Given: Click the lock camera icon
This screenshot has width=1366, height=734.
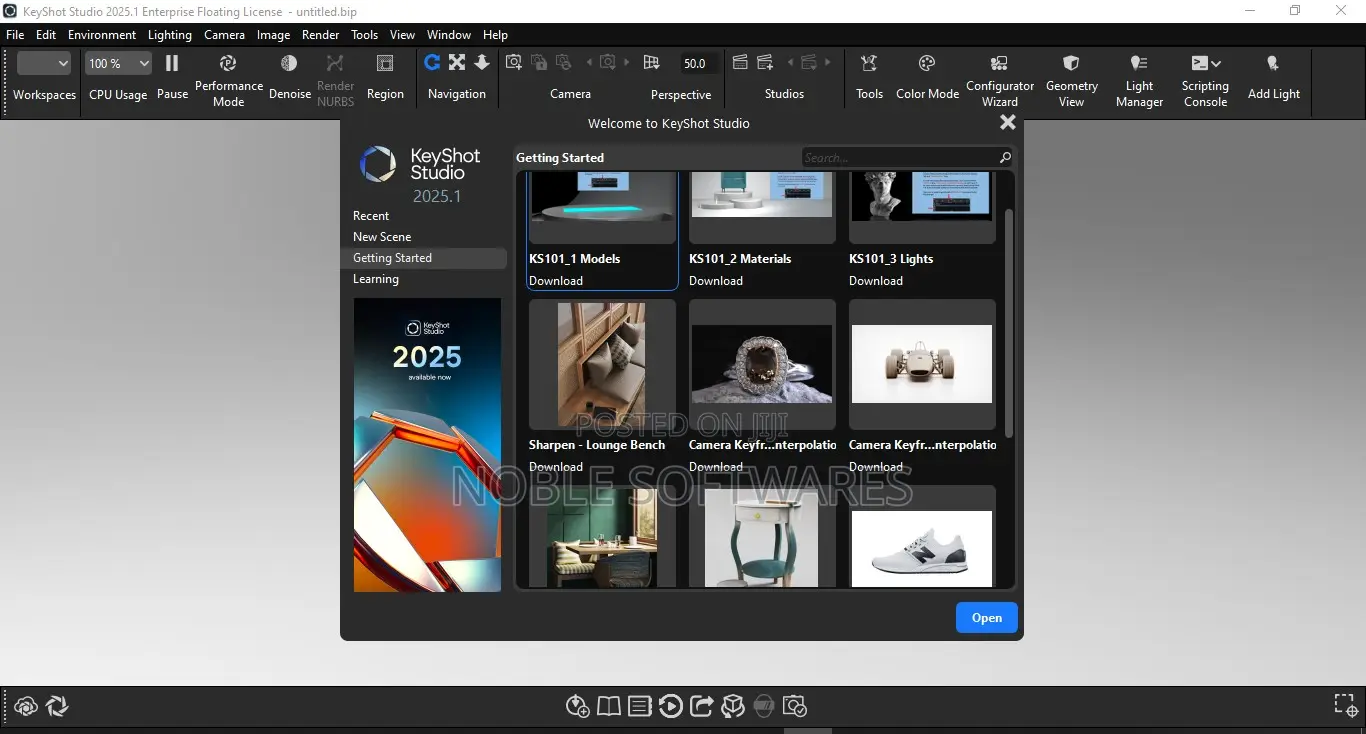Looking at the screenshot, I should click(539, 63).
